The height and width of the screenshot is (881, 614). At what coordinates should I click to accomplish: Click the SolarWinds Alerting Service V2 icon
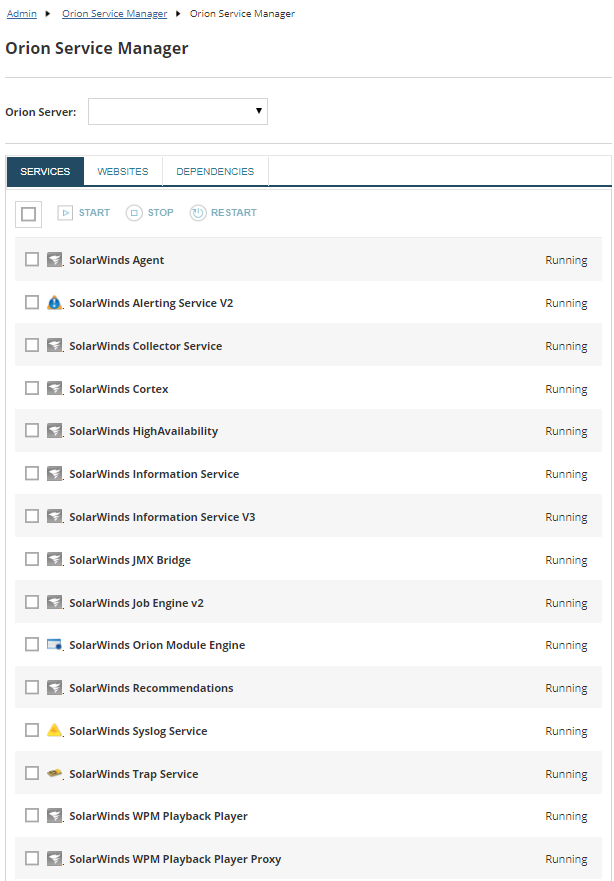55,302
